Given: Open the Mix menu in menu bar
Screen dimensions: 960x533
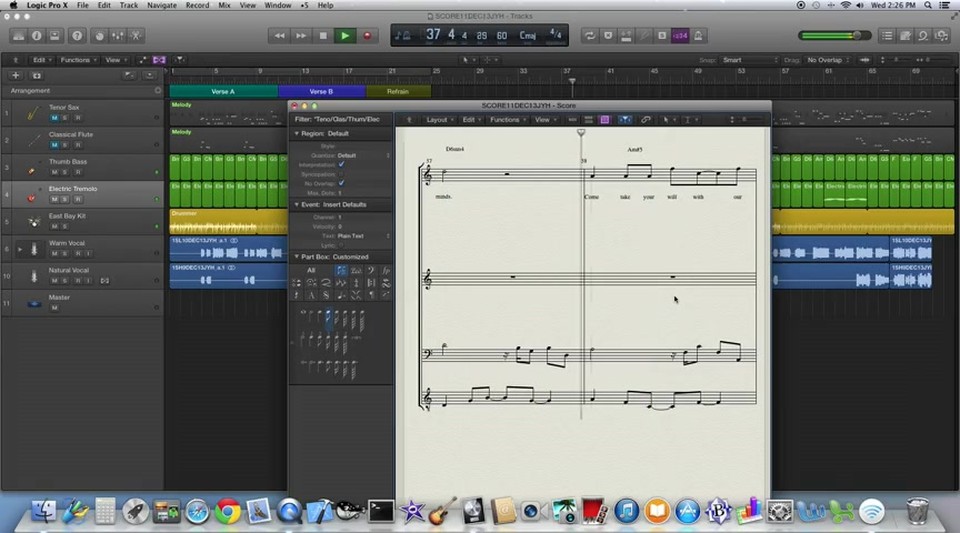Looking at the screenshot, I should [225, 5].
